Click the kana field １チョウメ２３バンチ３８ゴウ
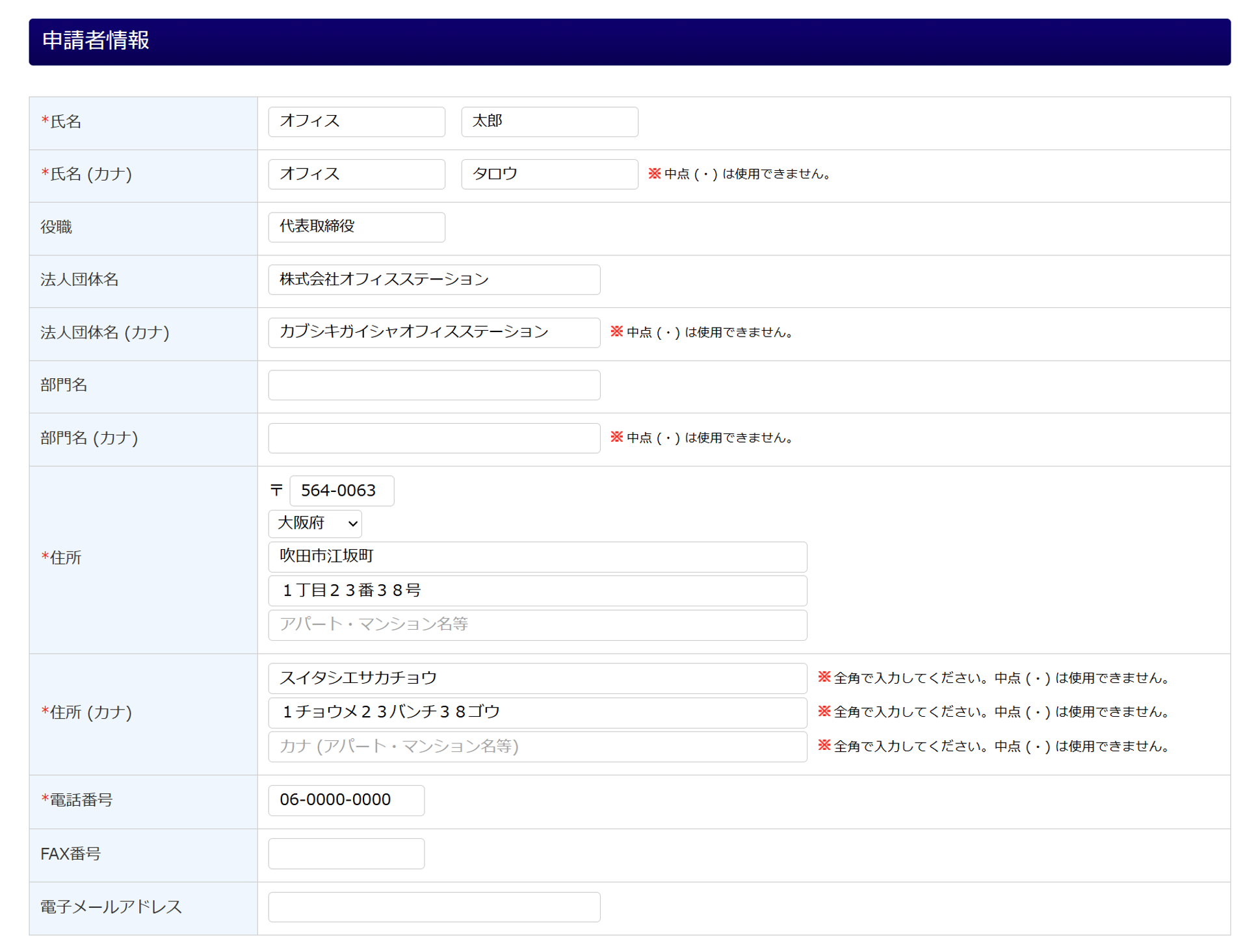Image resolution: width=1260 pixels, height=952 pixels. (537, 712)
